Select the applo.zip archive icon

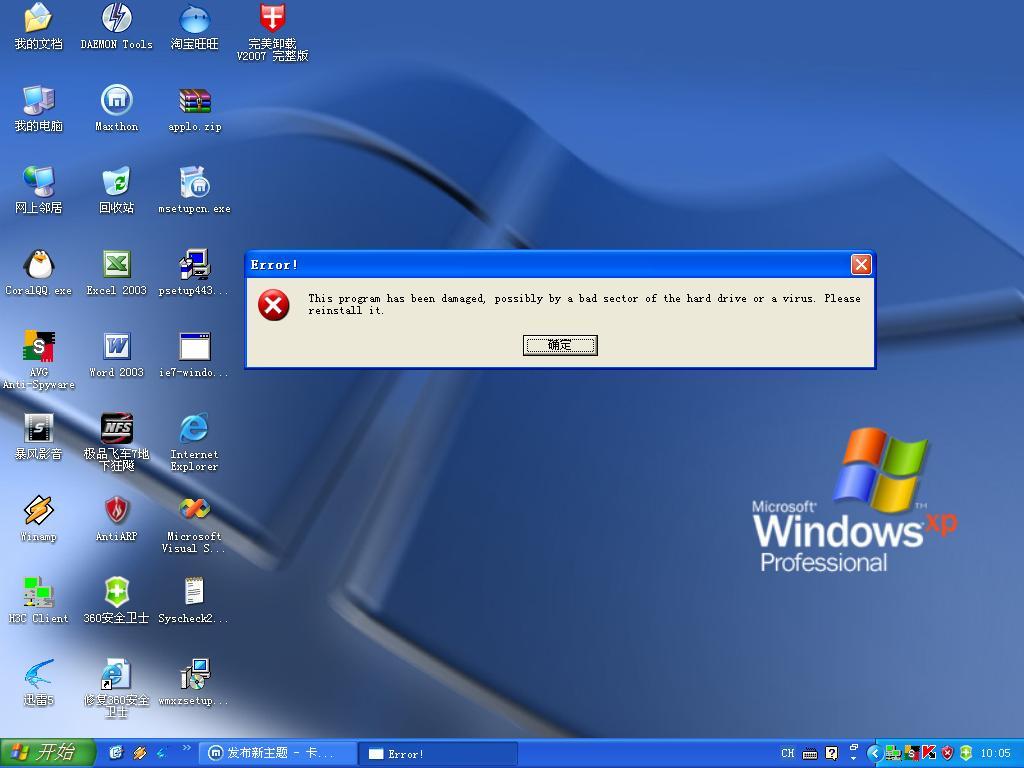[x=194, y=109]
